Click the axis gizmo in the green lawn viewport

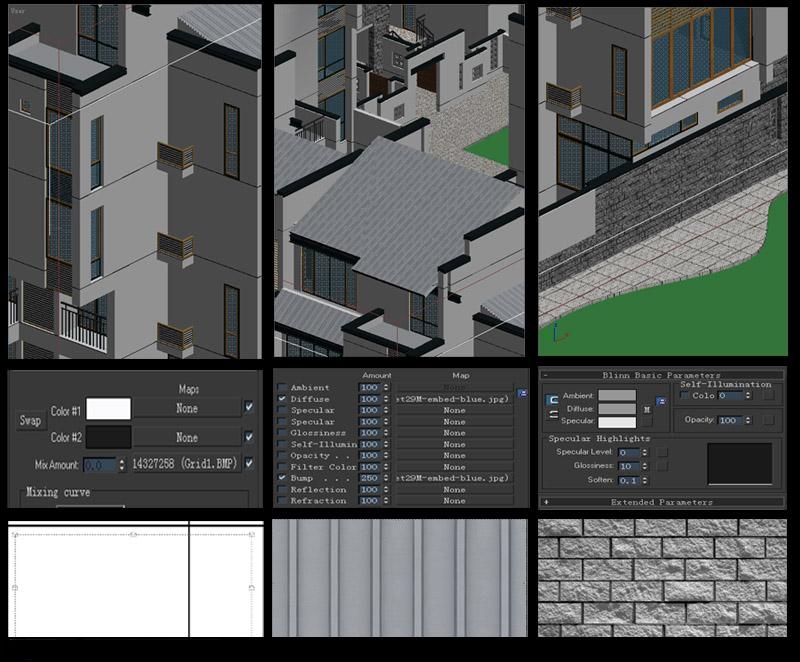[x=560, y=333]
